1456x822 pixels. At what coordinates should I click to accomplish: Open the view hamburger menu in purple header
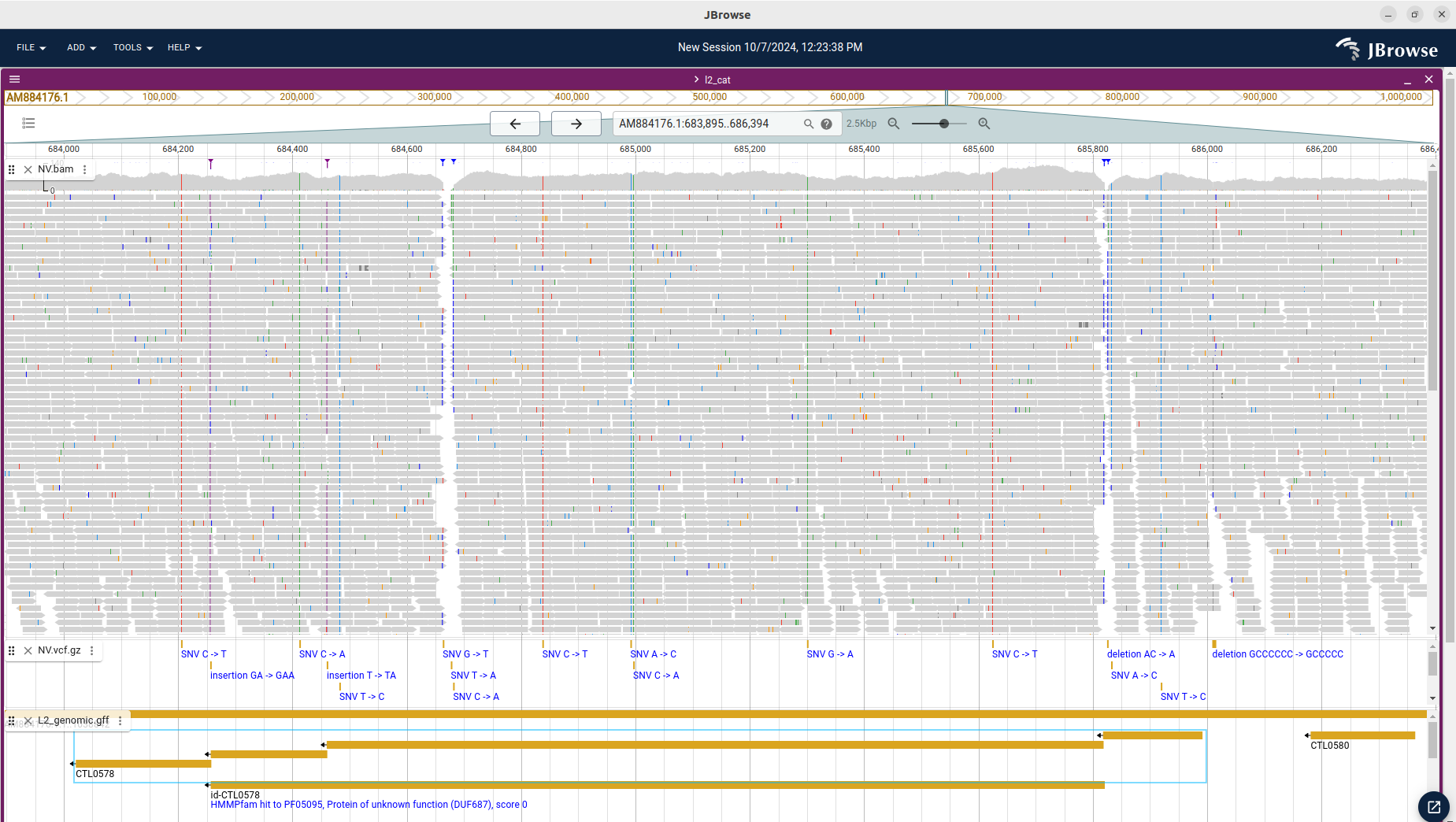tap(14, 80)
